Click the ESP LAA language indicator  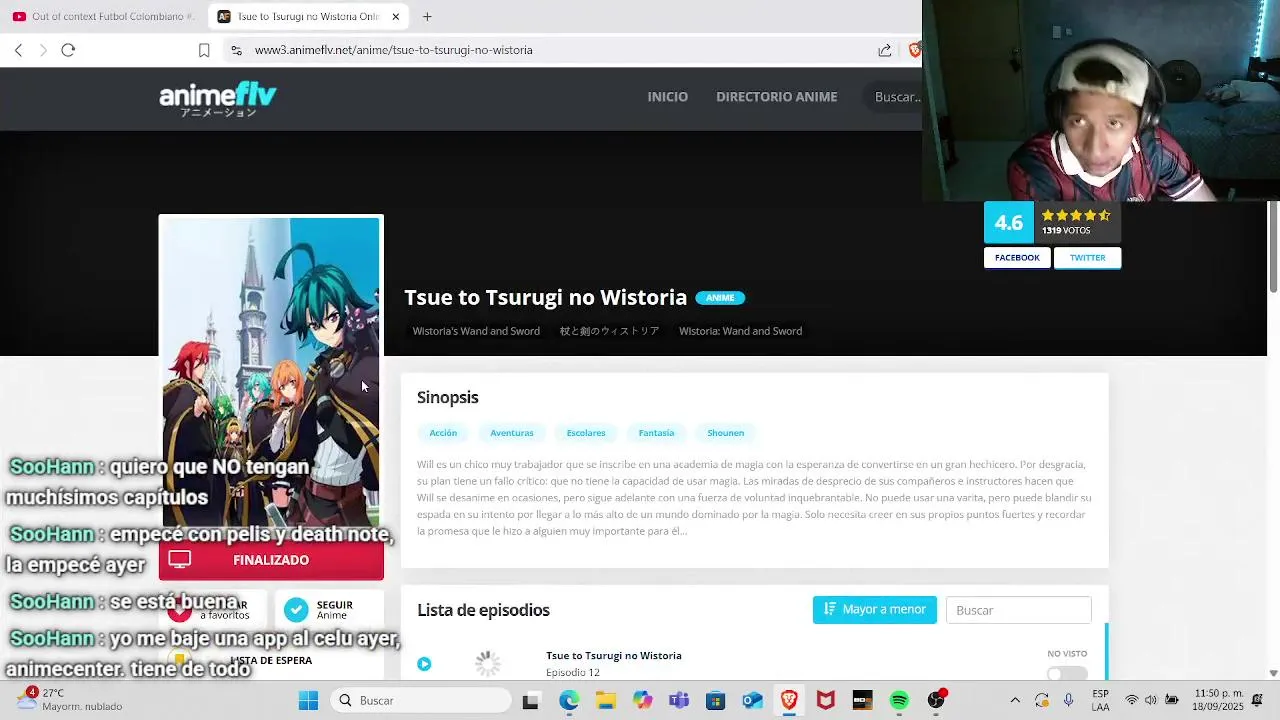tap(1100, 700)
